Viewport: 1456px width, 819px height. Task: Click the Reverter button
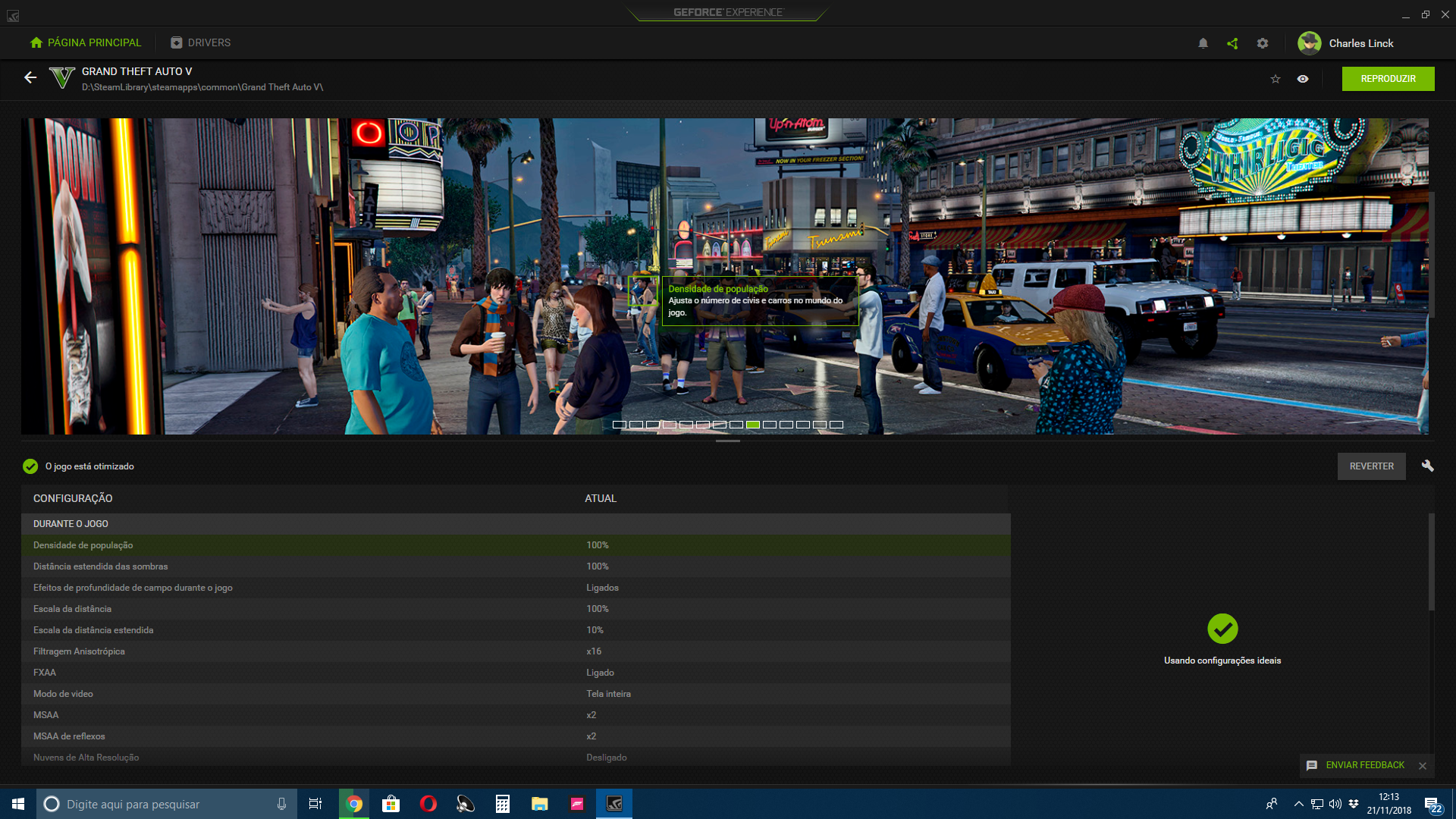click(x=1371, y=466)
